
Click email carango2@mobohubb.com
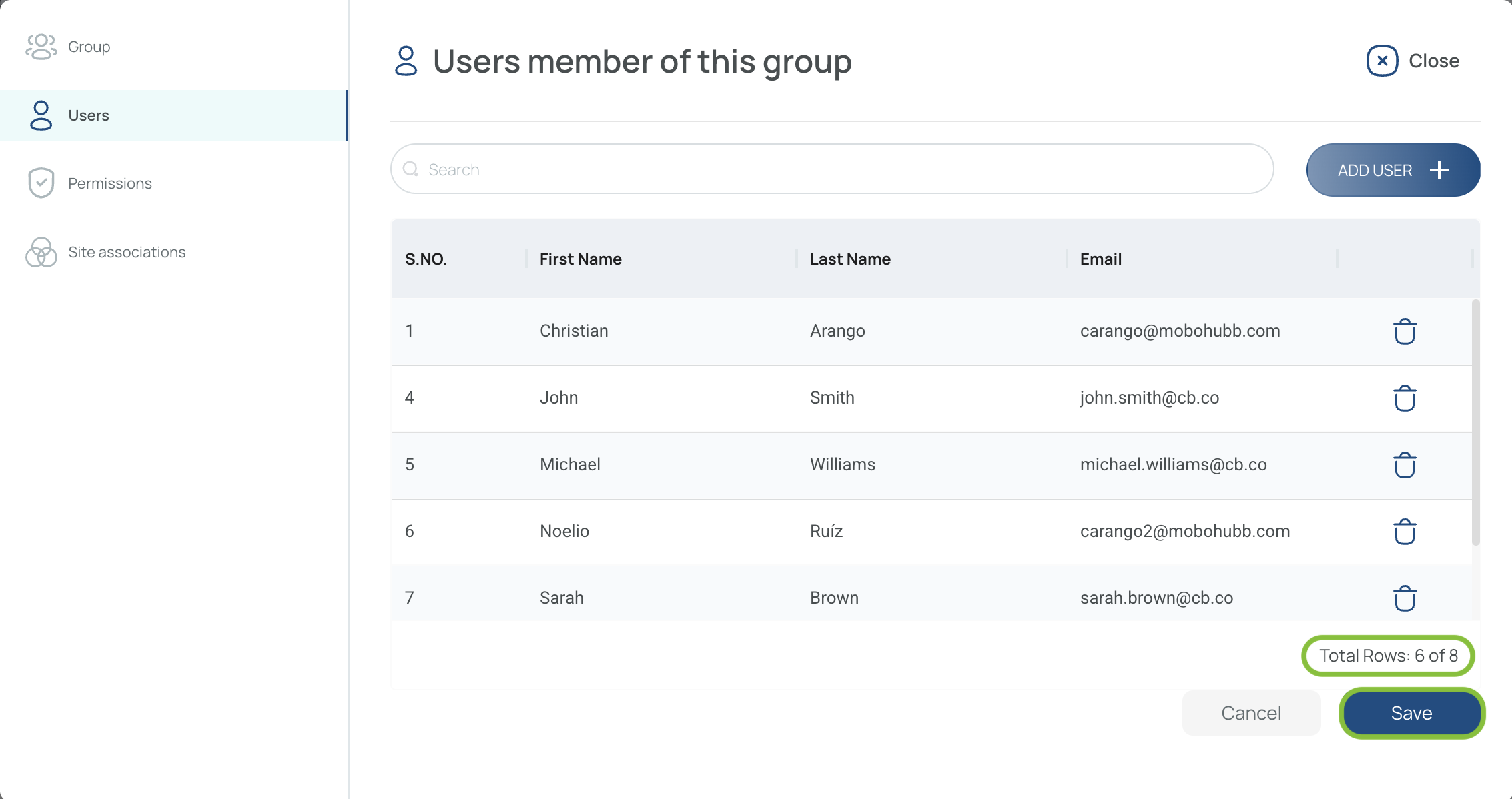coord(1185,531)
